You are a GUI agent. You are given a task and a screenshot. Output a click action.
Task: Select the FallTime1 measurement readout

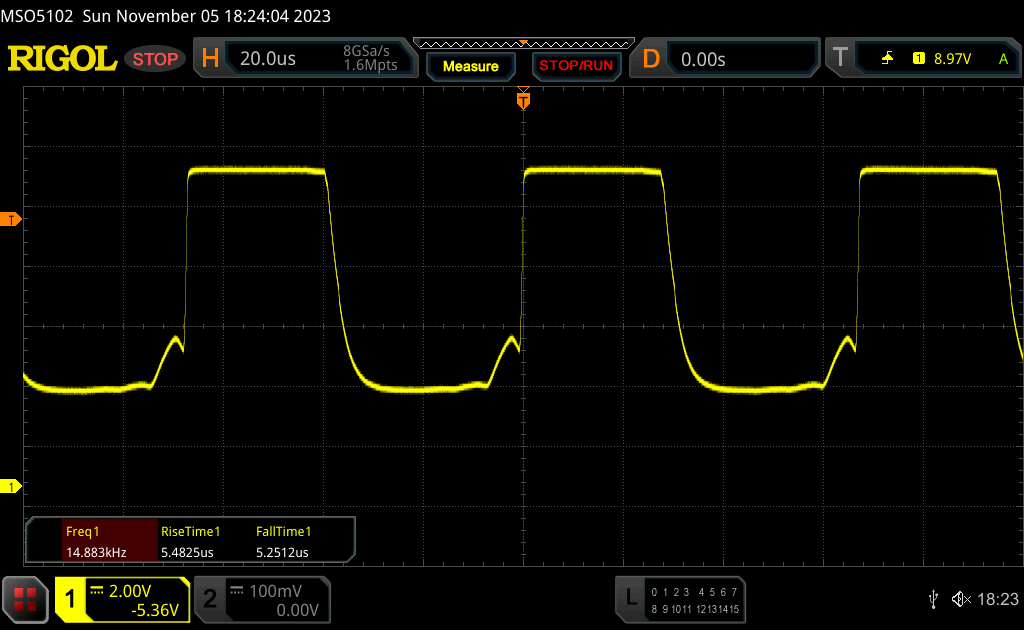pyautogui.click(x=284, y=542)
